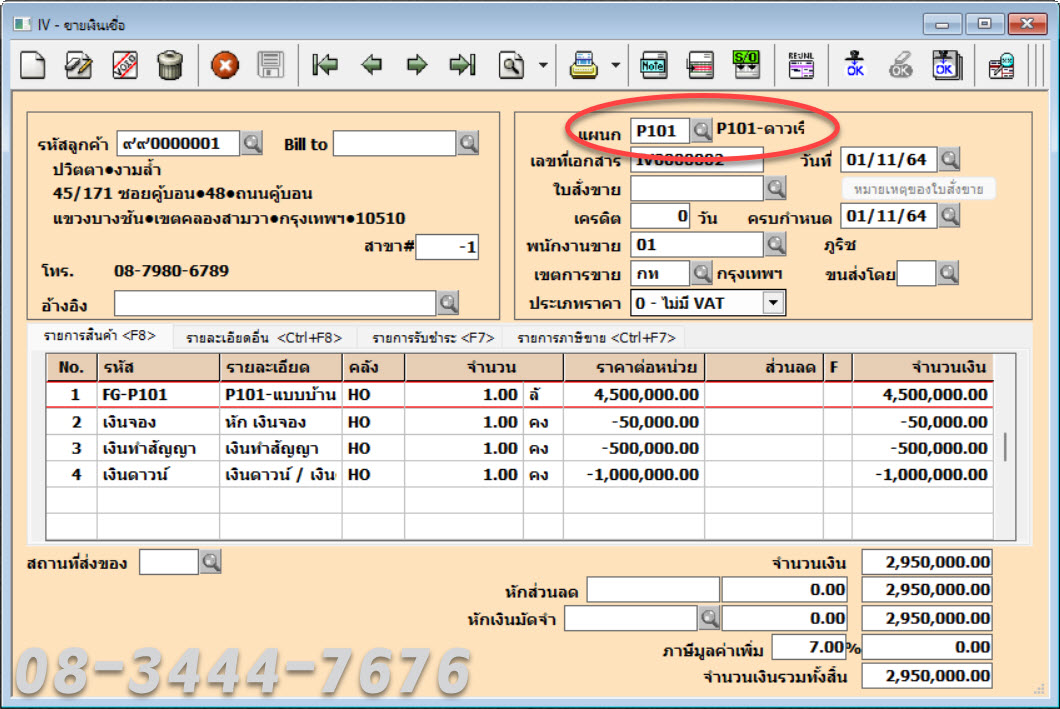Click the จำนวนเงิน column header
1060x709 pixels.
[x=923, y=368]
